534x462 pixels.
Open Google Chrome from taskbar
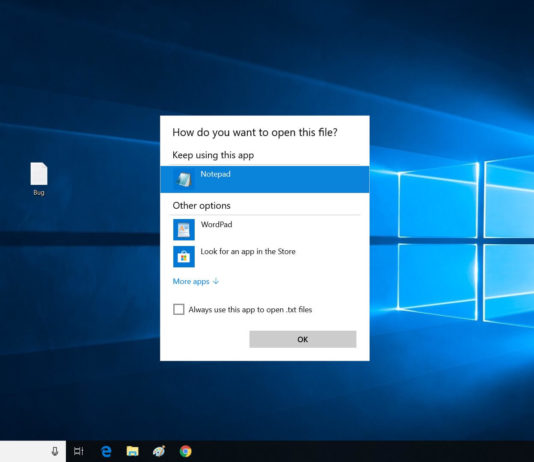(186, 451)
